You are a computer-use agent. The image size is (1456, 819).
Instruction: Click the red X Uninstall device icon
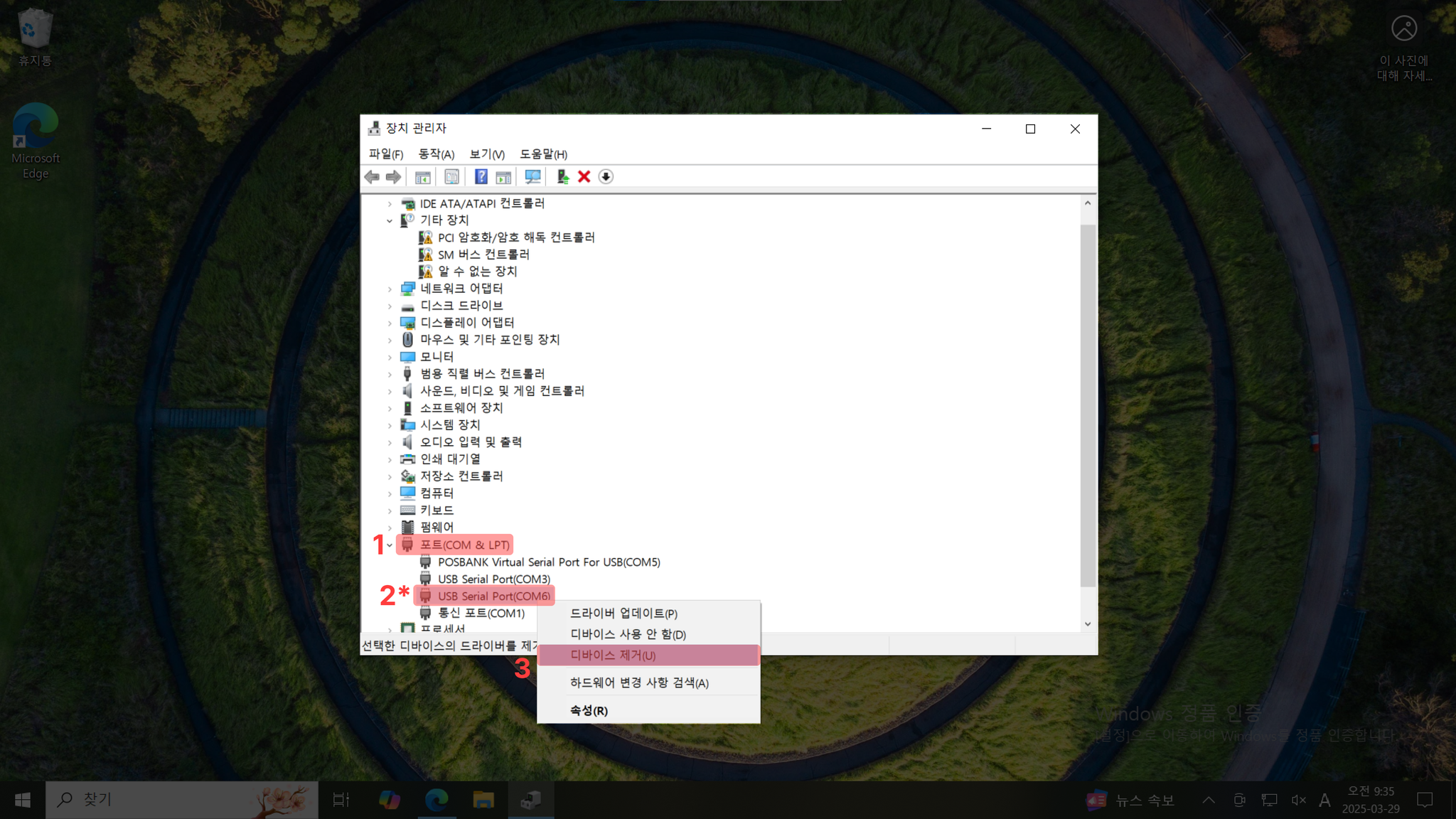[x=584, y=177]
